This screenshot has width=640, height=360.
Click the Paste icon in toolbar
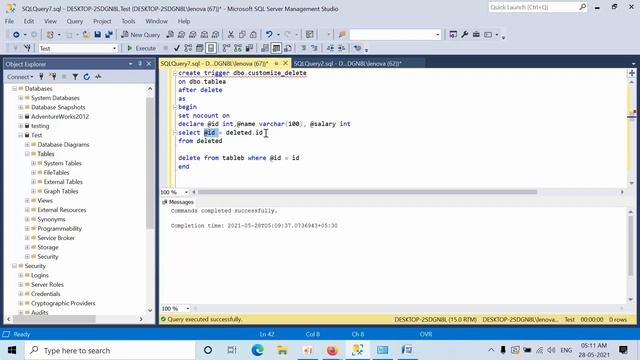click(253, 35)
